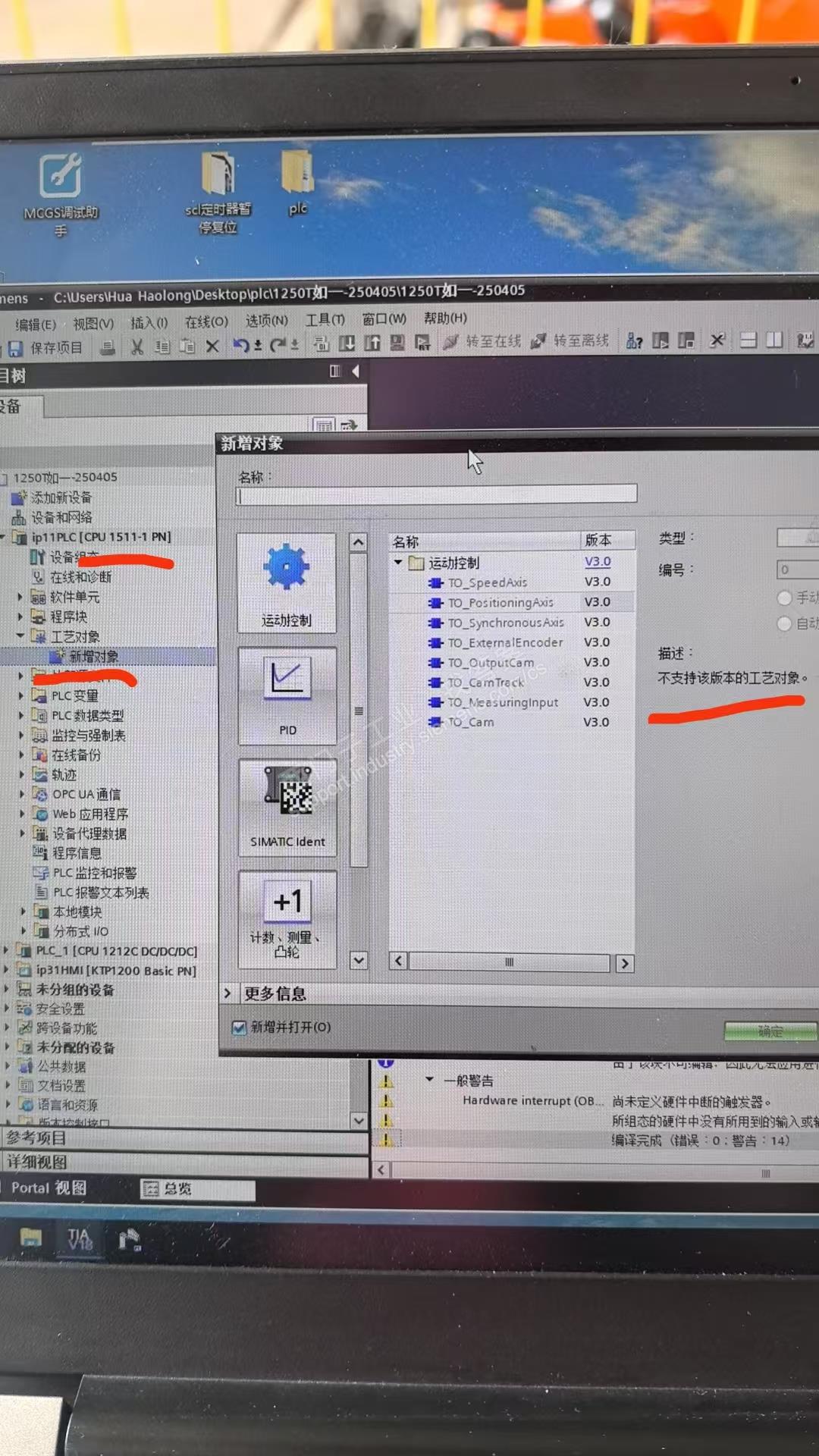This screenshot has height=1456, width=819.
Task: Click the 确定 button in dialog
Action: click(770, 1031)
